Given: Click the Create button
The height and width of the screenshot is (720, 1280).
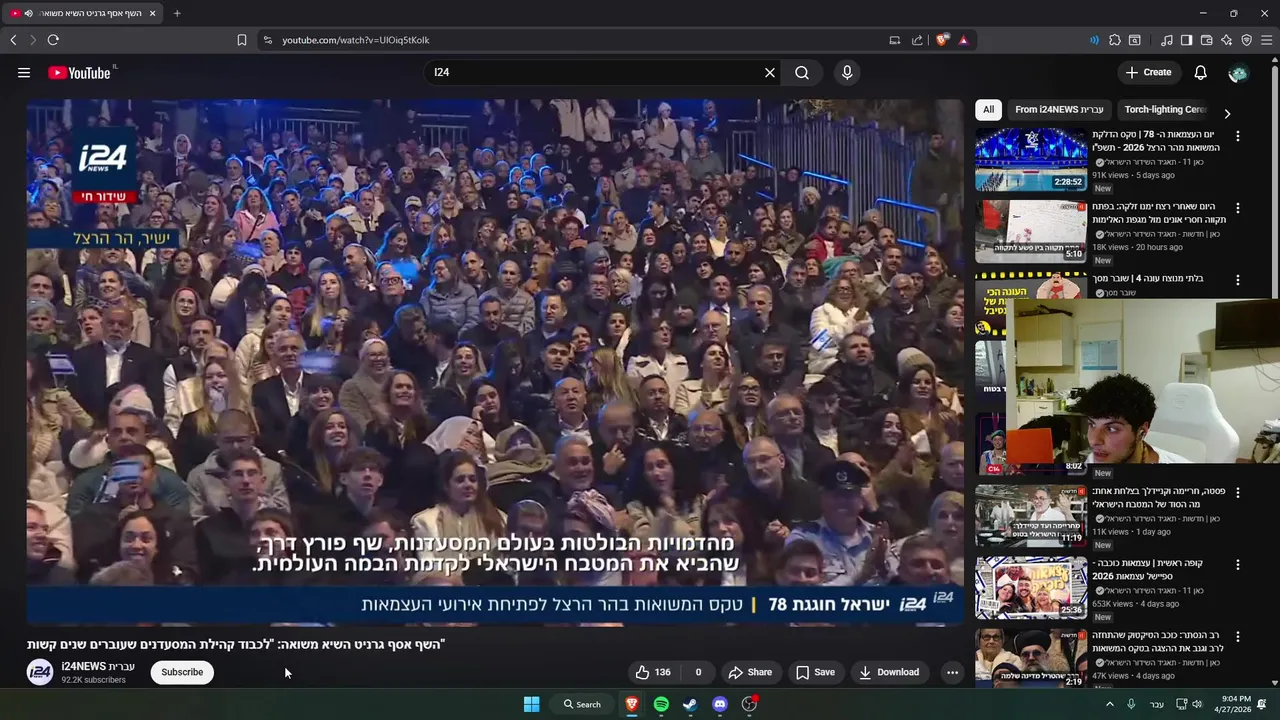Looking at the screenshot, I should pos(1148,72).
